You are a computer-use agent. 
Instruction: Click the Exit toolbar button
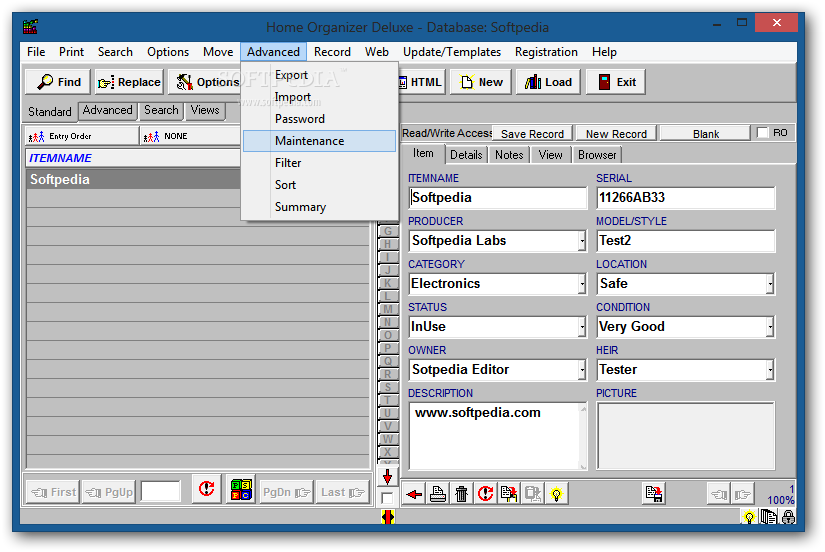tap(616, 82)
